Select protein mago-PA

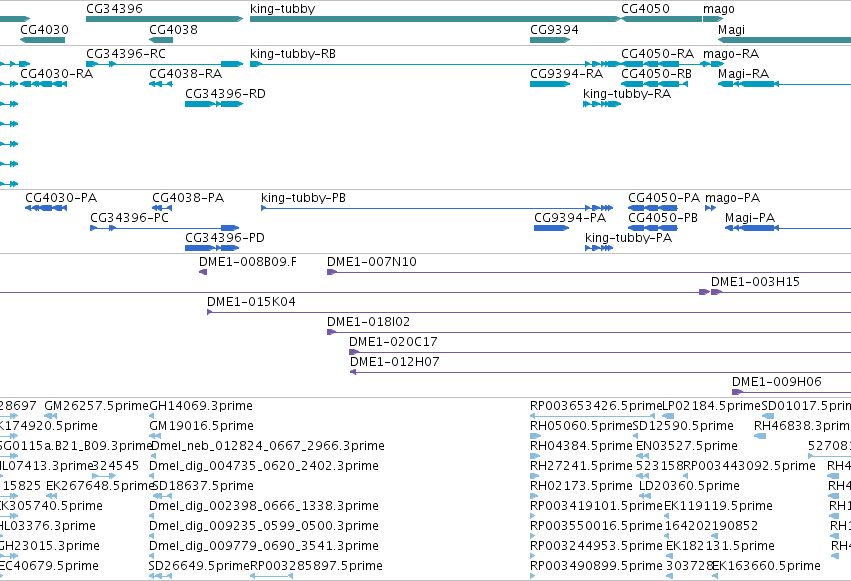point(710,208)
